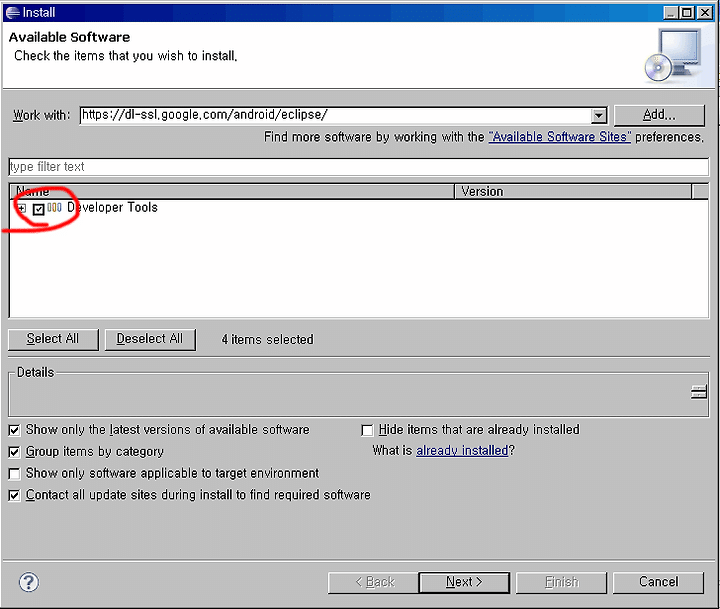Click the Available Software heading

coord(69,37)
